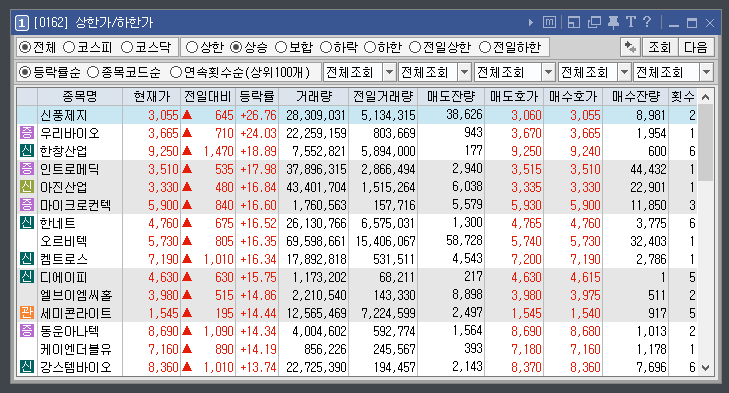Viewport: 729px width, 393px height.
Task: Click the settings icon left of 조회 button
Action: click(630, 47)
